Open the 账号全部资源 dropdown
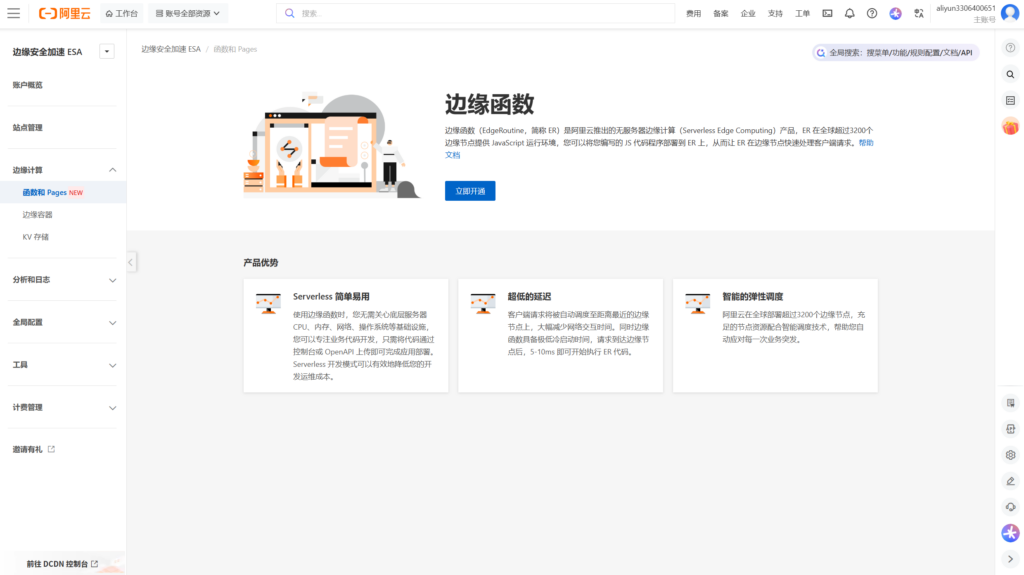 point(190,13)
